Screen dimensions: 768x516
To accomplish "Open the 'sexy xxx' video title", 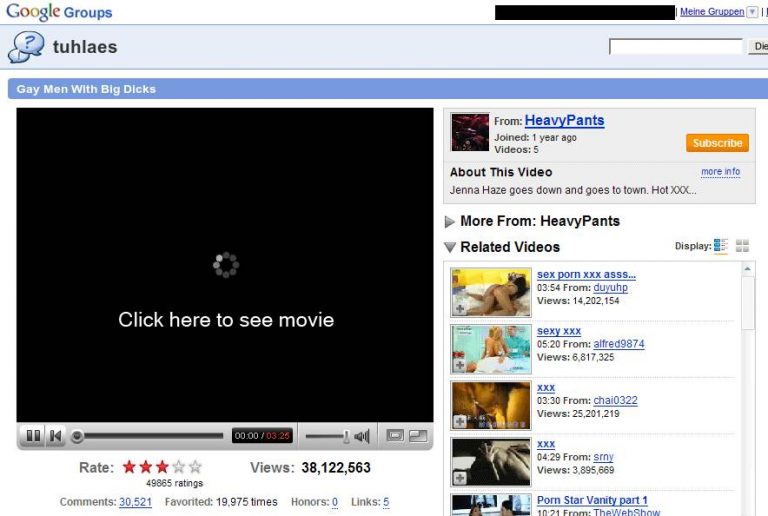I will 559,331.
